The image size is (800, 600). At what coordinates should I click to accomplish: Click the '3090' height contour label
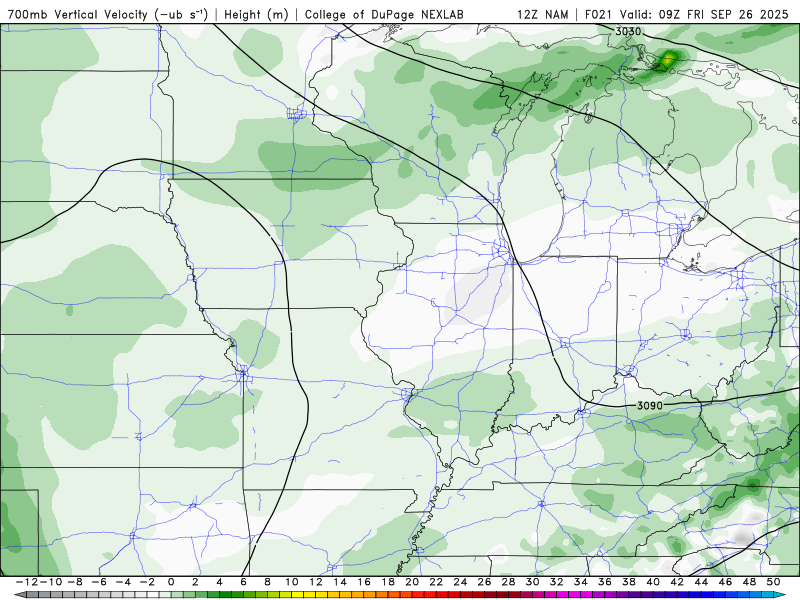click(649, 406)
